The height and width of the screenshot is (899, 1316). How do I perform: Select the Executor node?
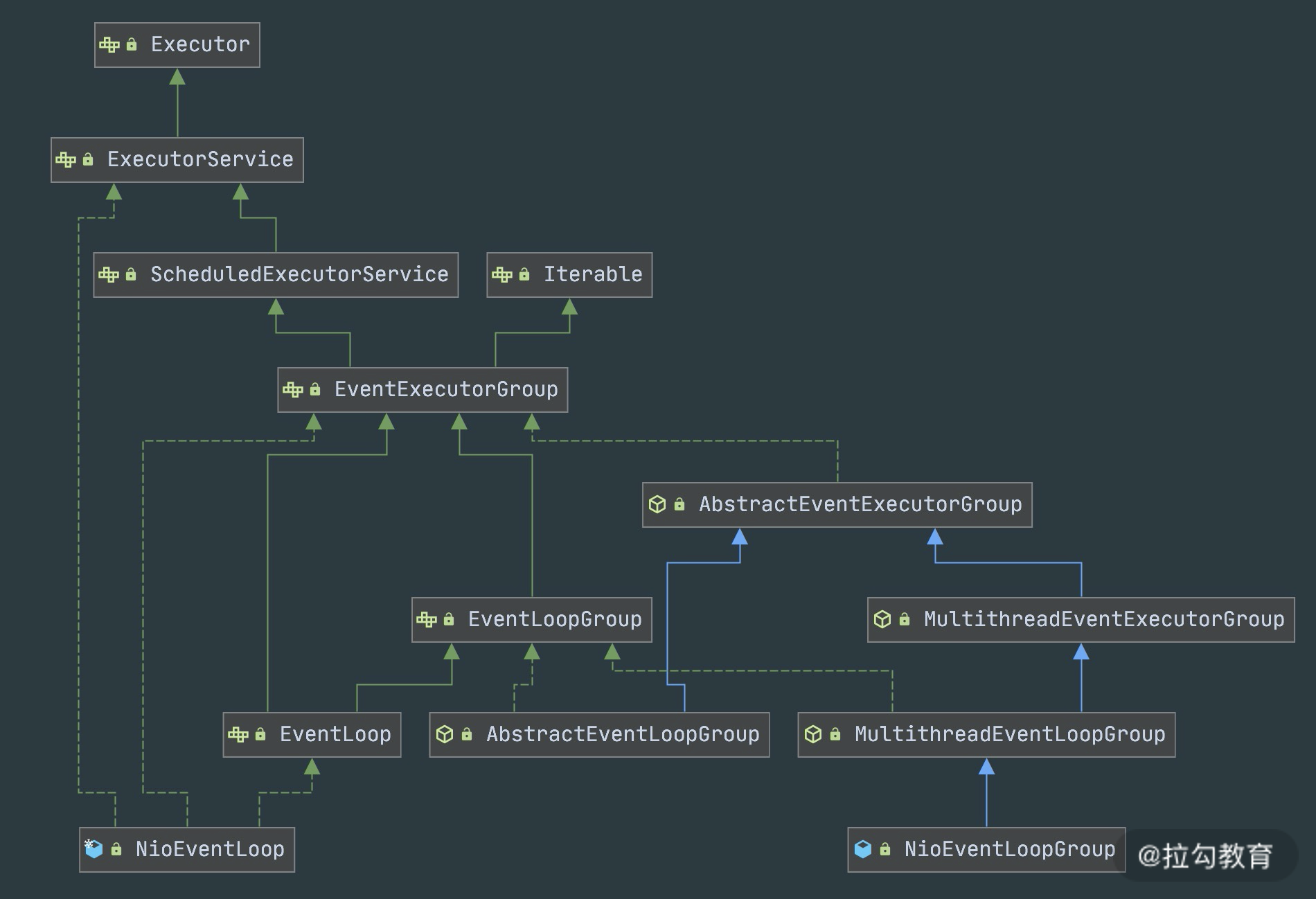(200, 45)
